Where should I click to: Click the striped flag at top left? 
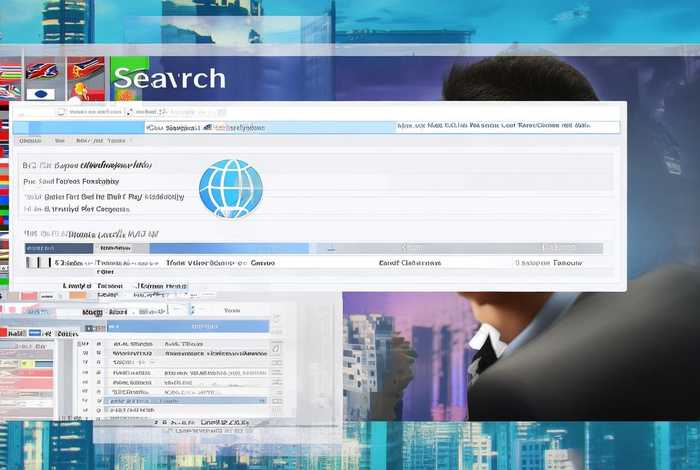[x=11, y=71]
